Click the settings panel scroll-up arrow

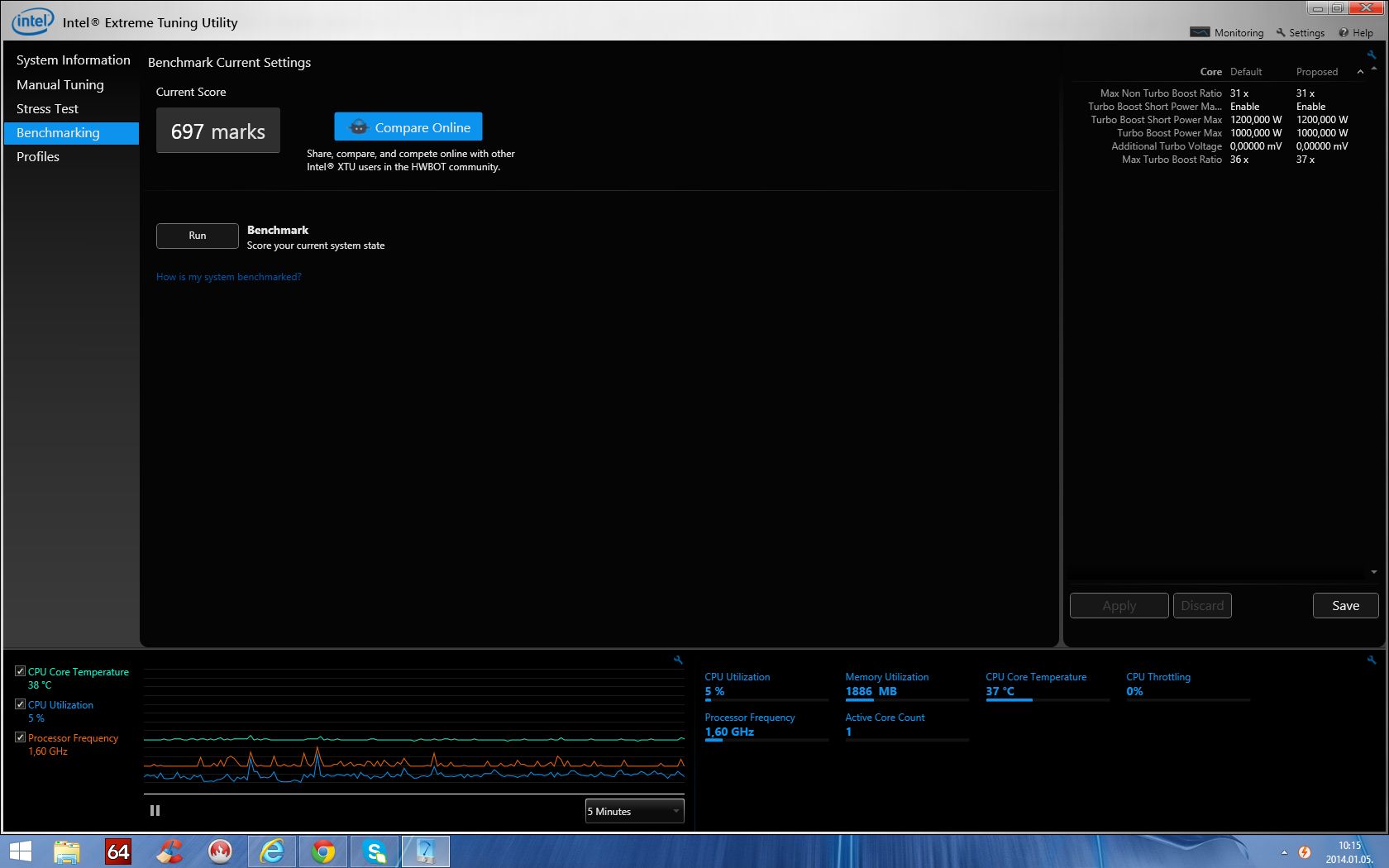pos(1374,69)
